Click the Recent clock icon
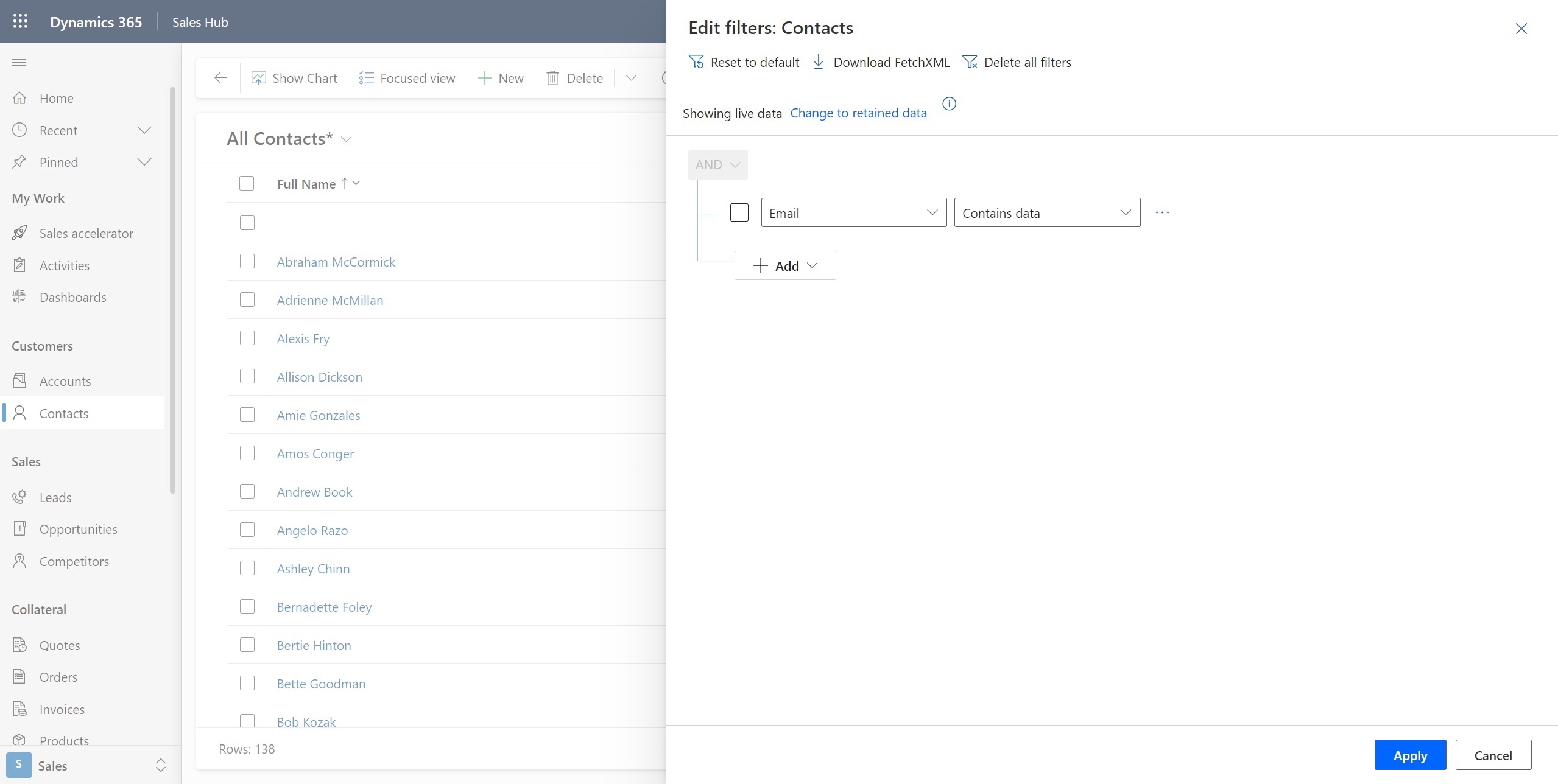This screenshot has height=784, width=1558. [x=19, y=130]
